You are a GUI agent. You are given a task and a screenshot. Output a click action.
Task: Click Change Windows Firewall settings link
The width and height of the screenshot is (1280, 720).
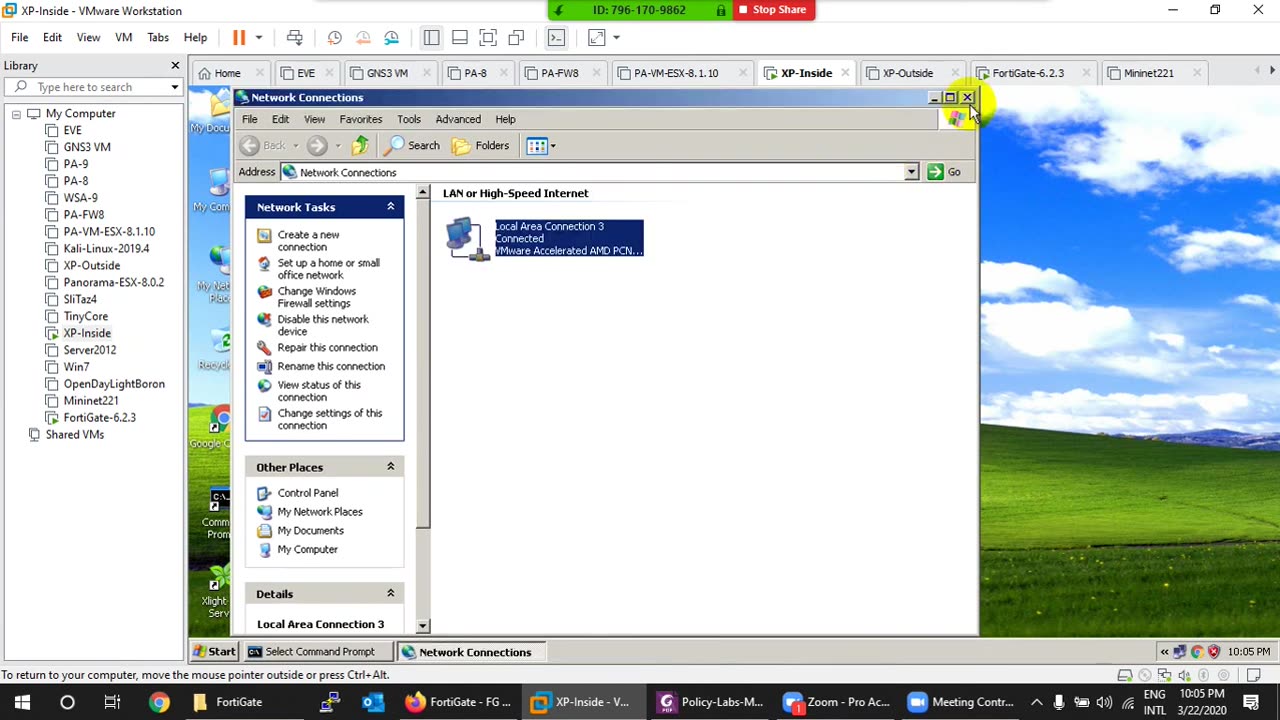pyautogui.click(x=316, y=297)
